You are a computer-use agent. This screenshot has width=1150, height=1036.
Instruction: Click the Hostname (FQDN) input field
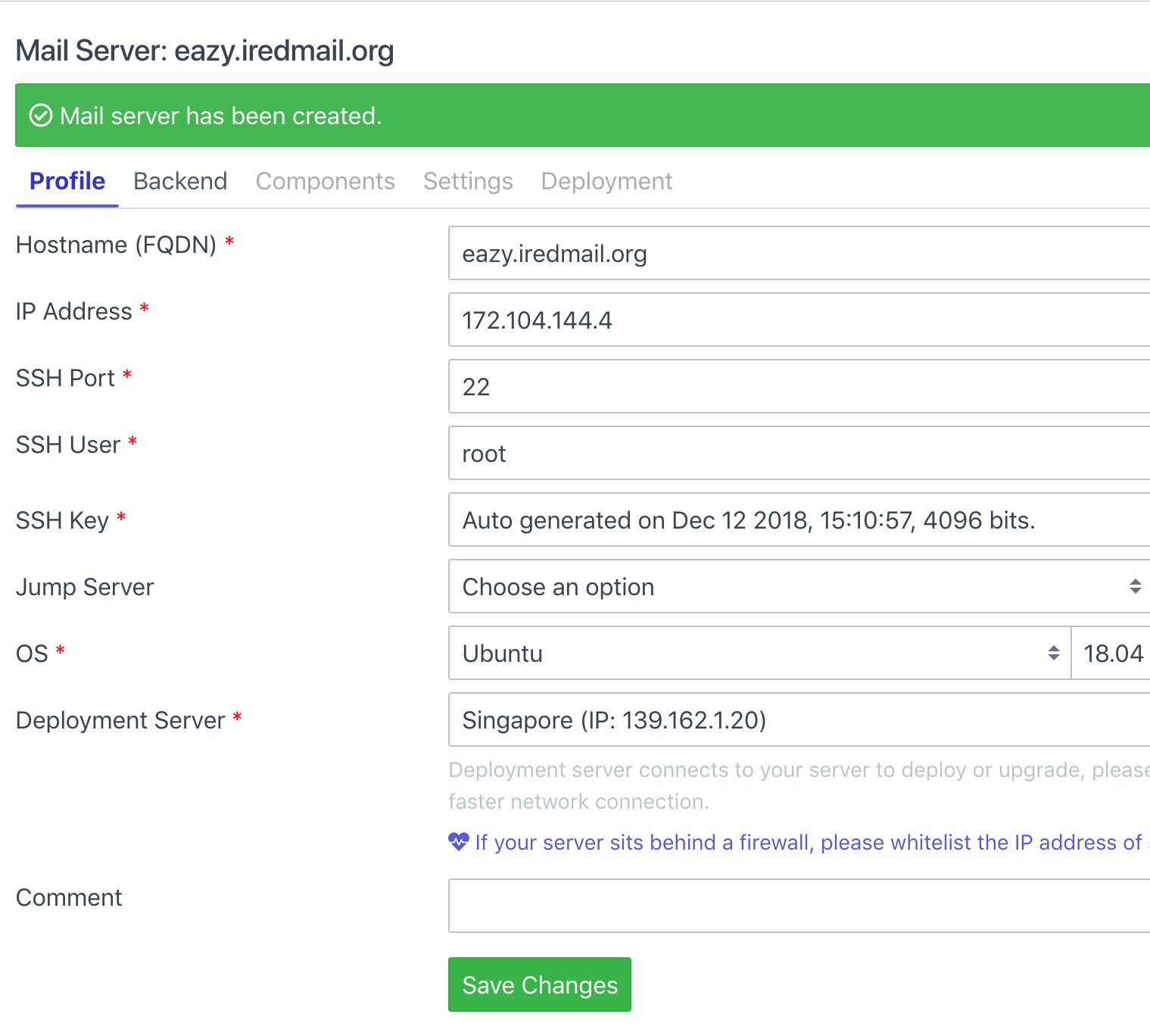(799, 254)
